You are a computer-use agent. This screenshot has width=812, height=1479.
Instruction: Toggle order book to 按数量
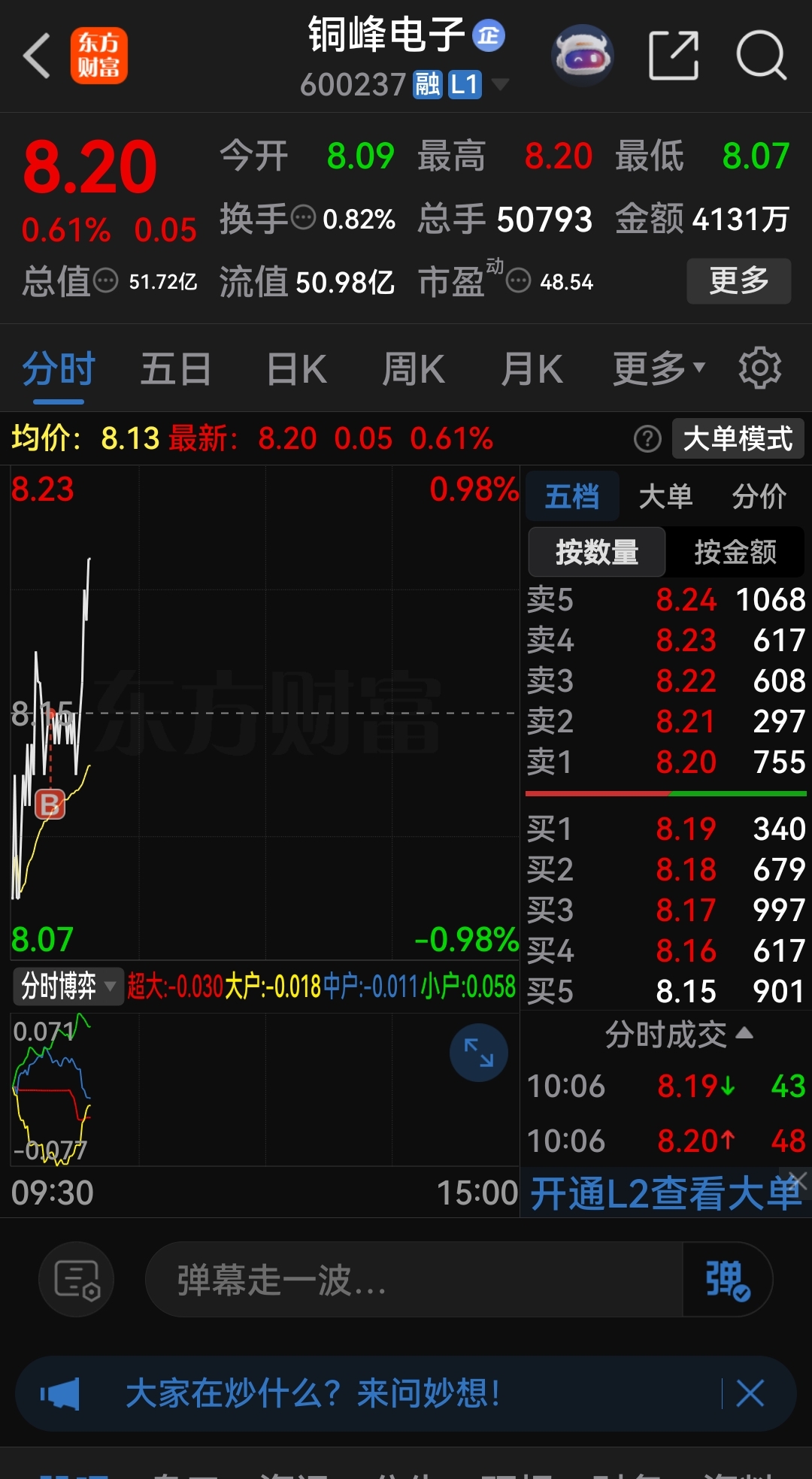tap(597, 552)
